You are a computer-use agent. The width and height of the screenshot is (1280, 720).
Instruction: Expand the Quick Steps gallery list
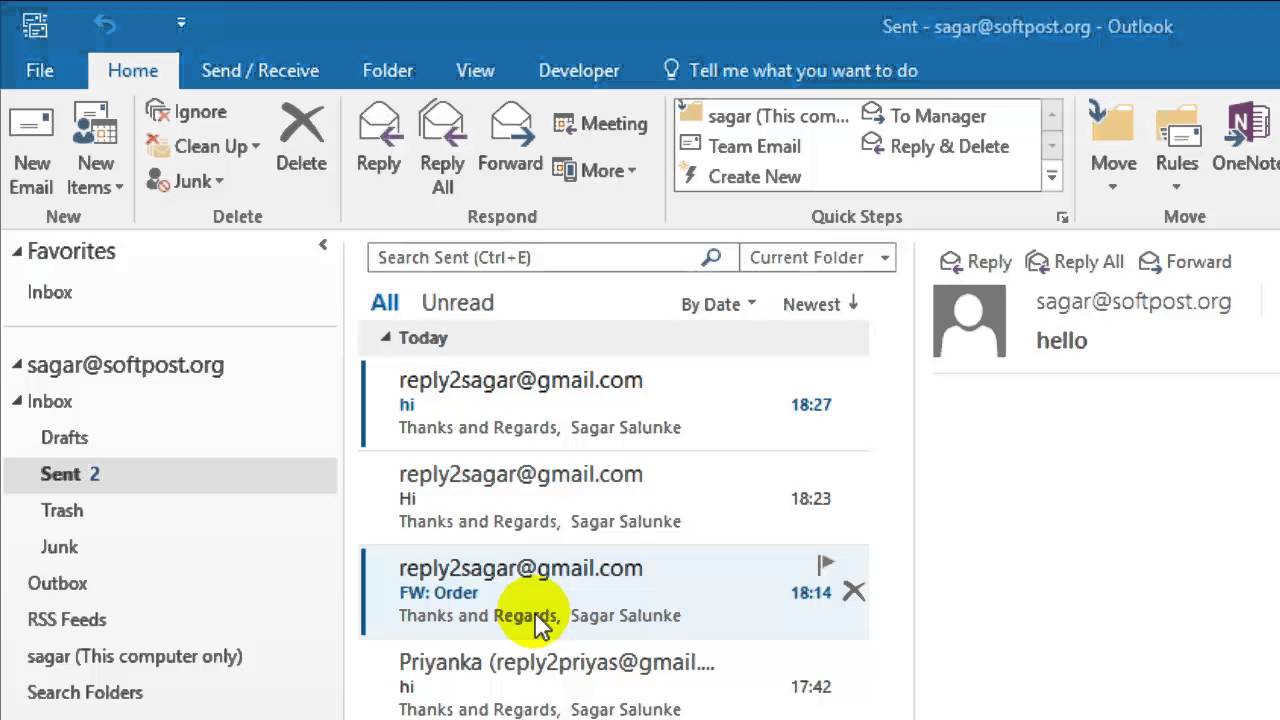point(1052,176)
